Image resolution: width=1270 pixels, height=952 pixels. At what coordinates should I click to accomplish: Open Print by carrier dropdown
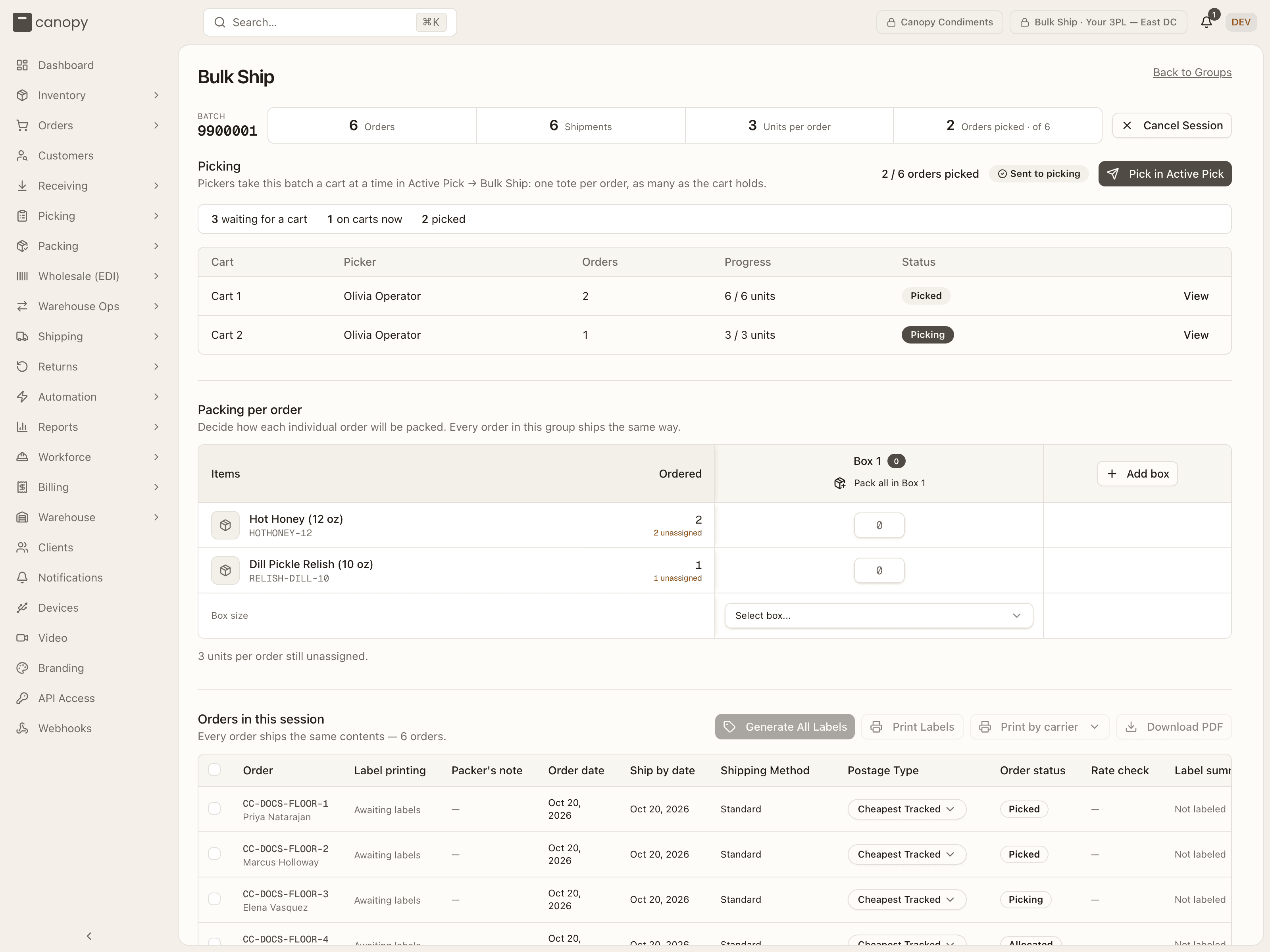1039,726
